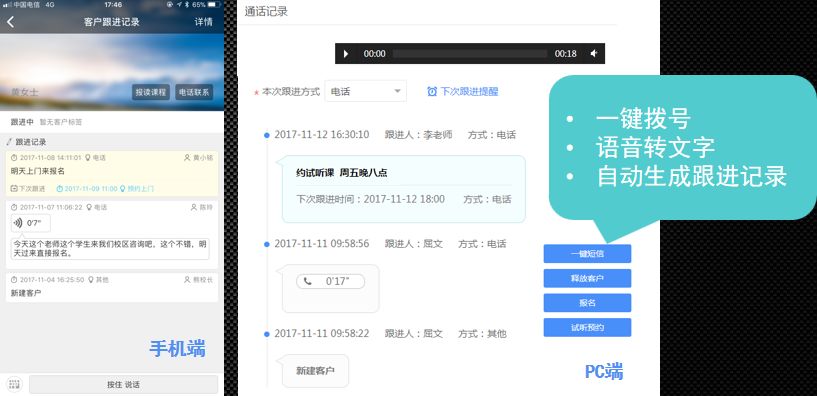
Task: Seek within the audio progress bar
Action: [x=470, y=54]
